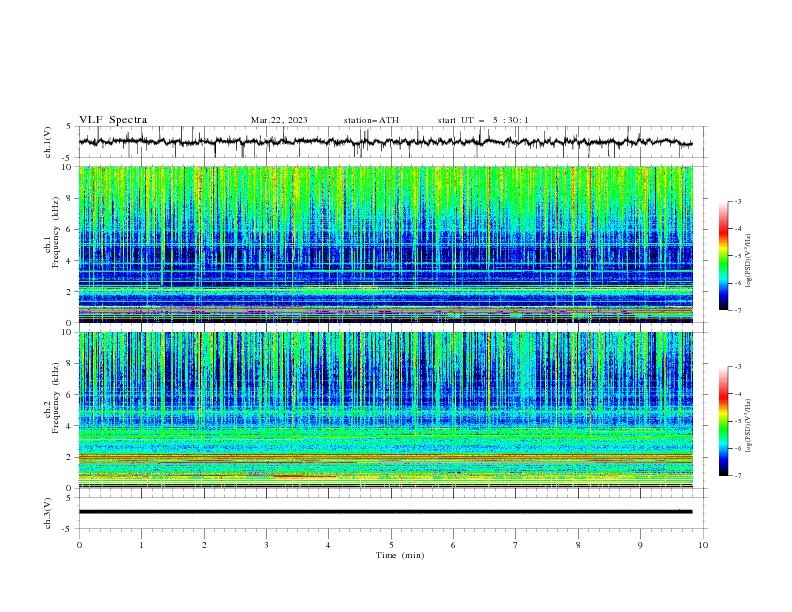The image size is (792, 612).
Task: Click time axis tick label "1"
Action: tap(141, 545)
